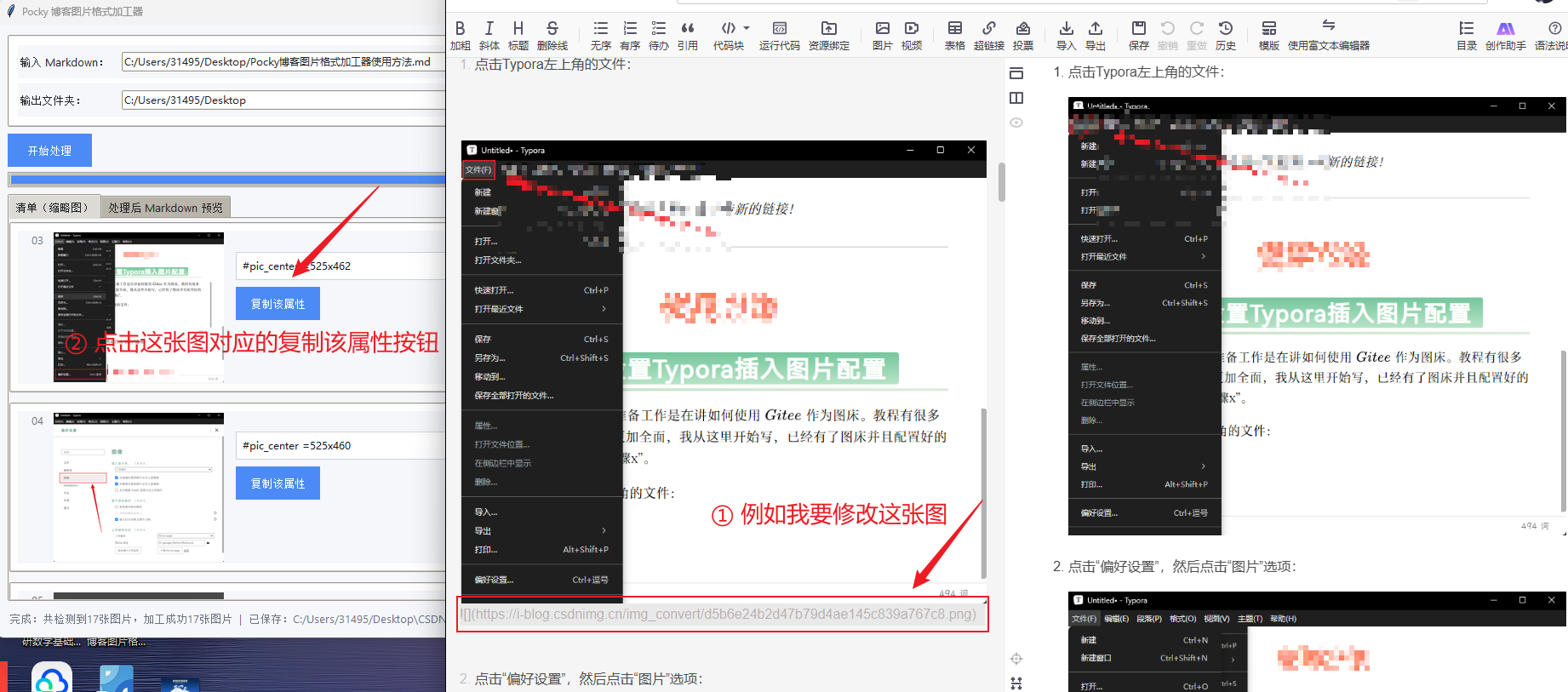Click the csdnimg image link line in the editor

point(718,614)
